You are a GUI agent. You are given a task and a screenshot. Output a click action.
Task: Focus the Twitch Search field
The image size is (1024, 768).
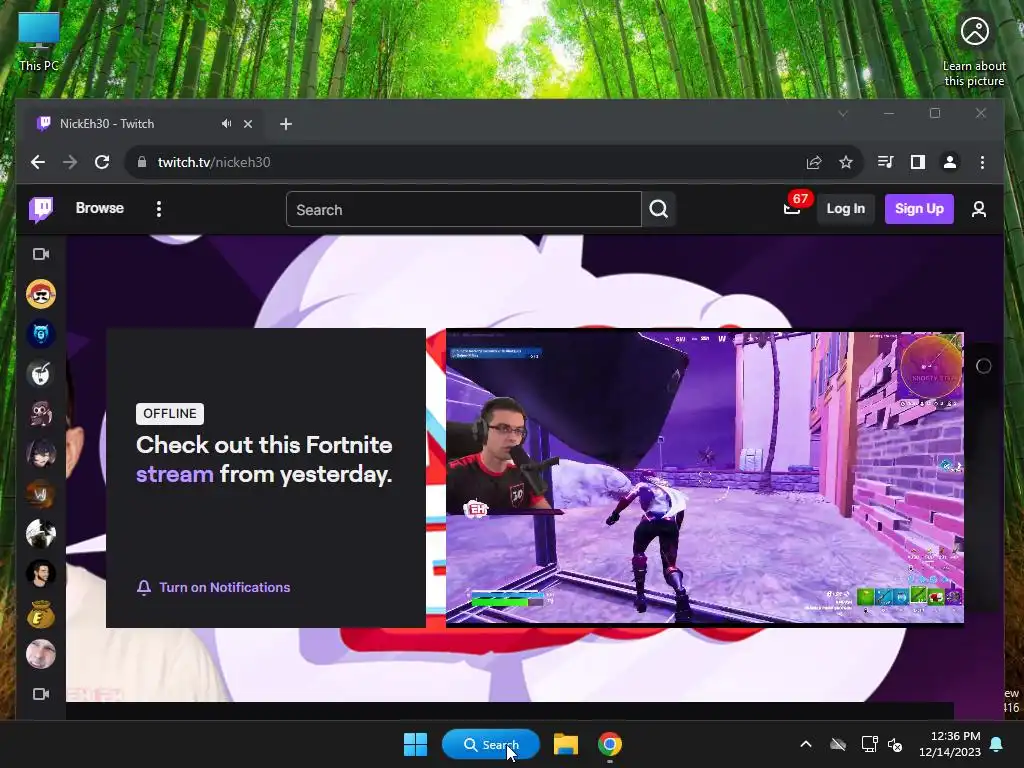click(x=464, y=209)
